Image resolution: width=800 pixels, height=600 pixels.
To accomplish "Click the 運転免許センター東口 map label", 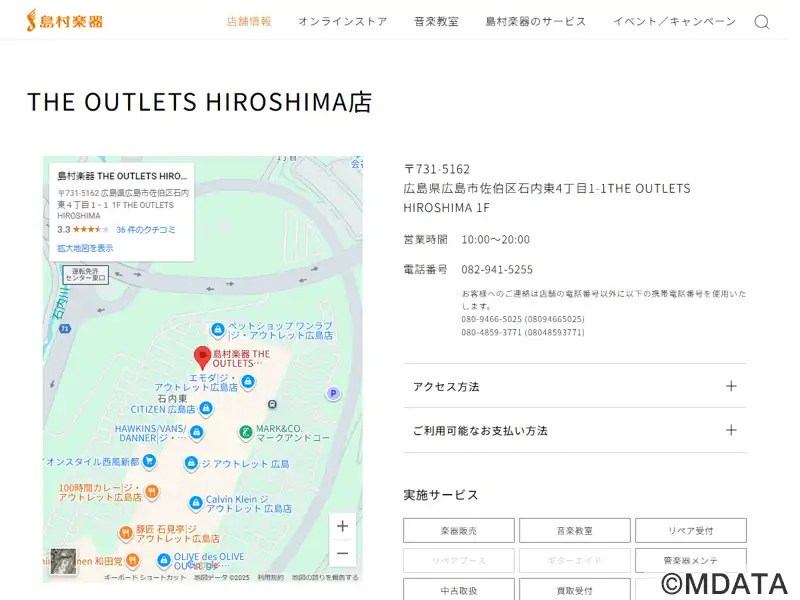I will coord(86,275).
